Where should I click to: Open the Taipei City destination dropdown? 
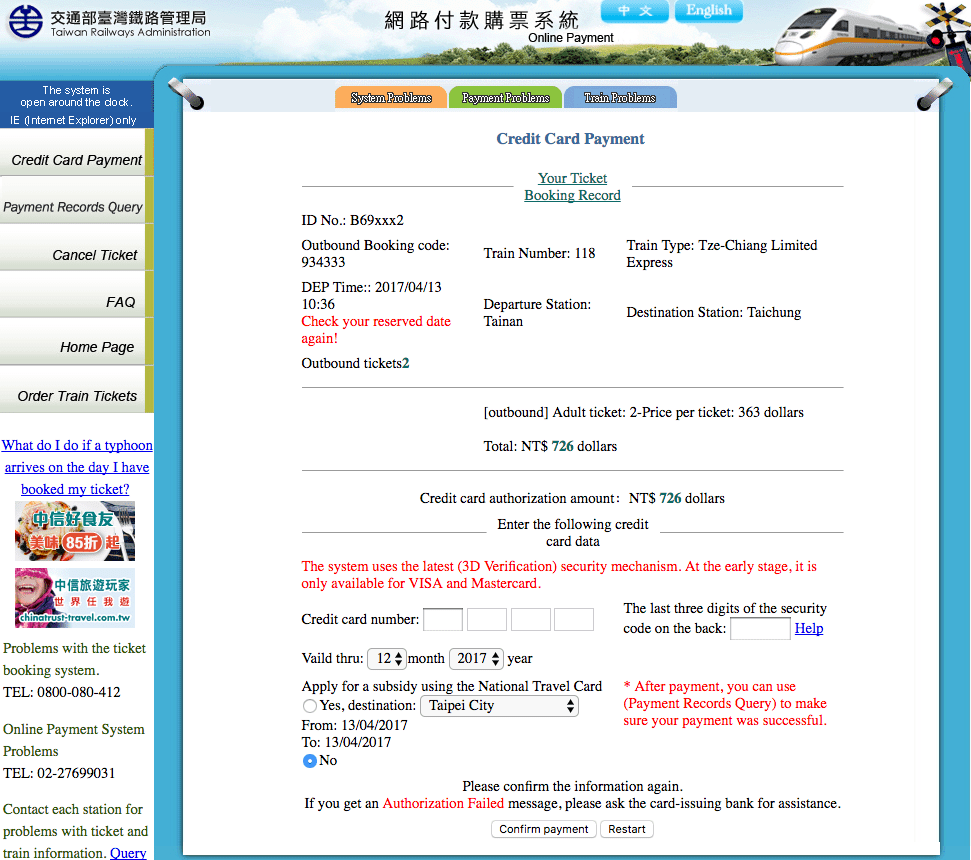click(x=499, y=706)
